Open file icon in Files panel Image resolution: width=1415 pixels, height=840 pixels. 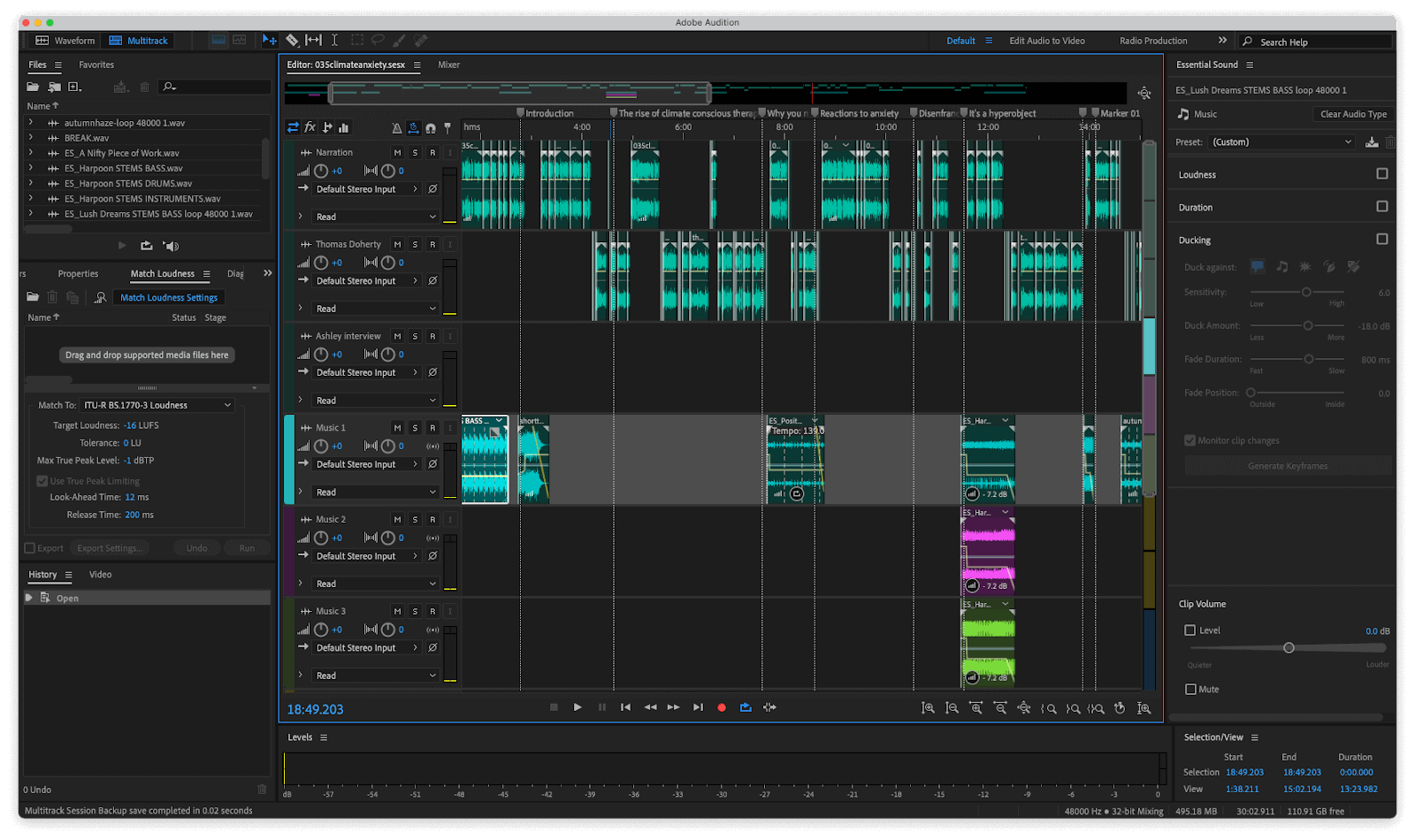pos(33,87)
